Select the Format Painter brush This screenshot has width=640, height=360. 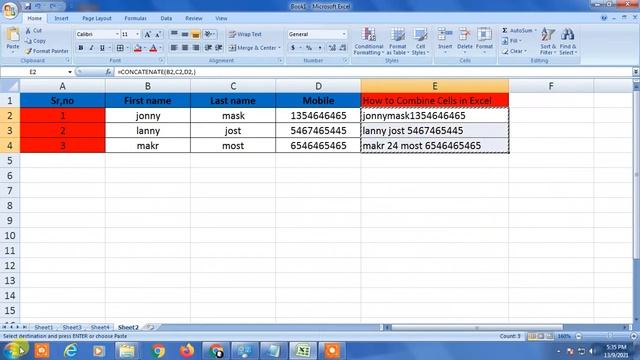(x=28, y=51)
